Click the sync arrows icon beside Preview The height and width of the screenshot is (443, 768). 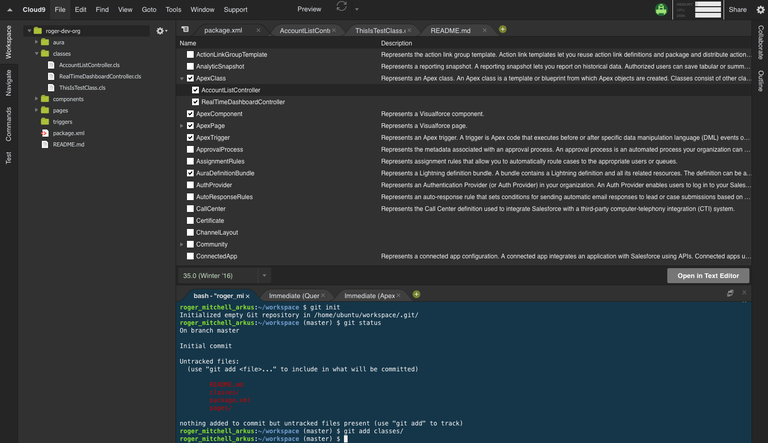(342, 8)
